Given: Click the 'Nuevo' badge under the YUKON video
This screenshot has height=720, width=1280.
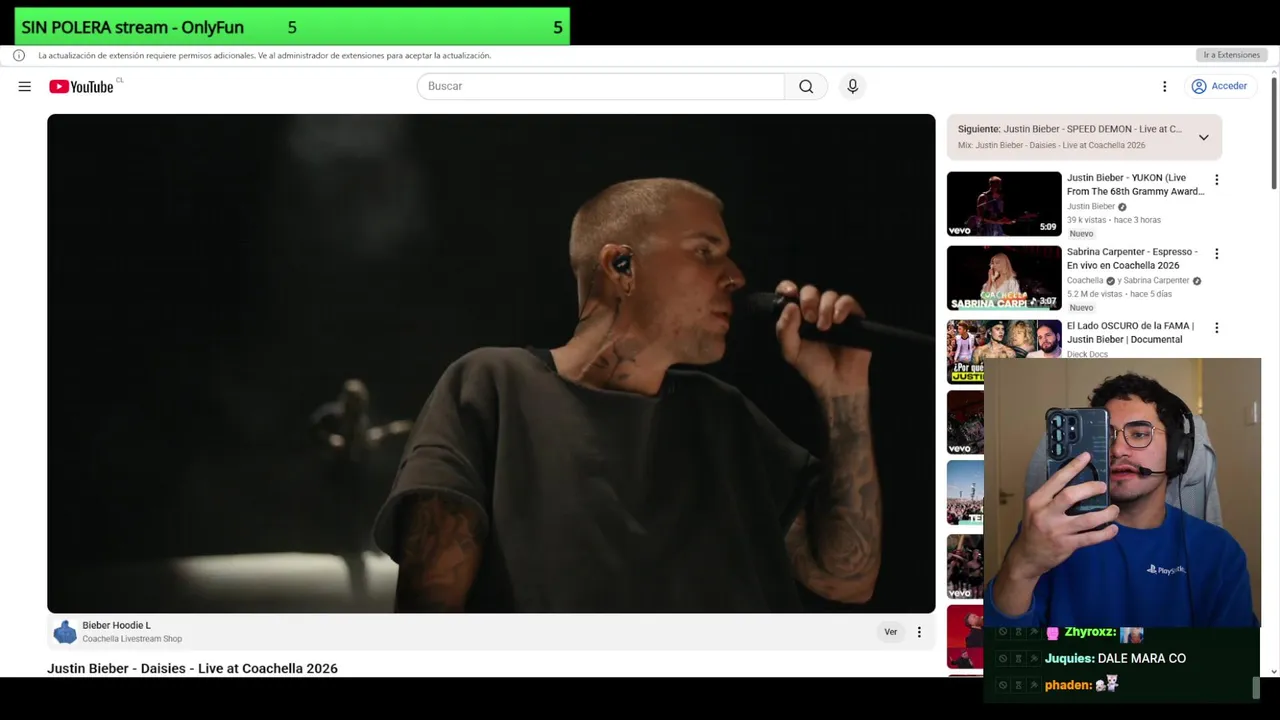Looking at the screenshot, I should tap(1081, 234).
